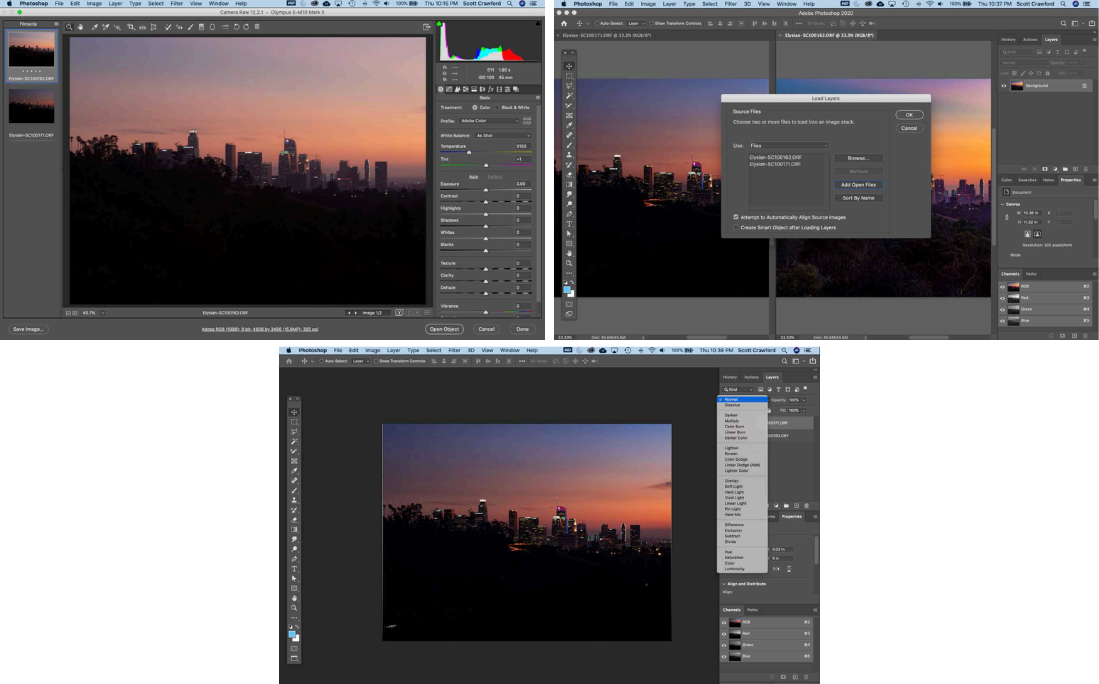Screen dimensions: 1099x684
Task: Select the Crop tool in Camera Raw toolbar
Action: click(x=131, y=26)
